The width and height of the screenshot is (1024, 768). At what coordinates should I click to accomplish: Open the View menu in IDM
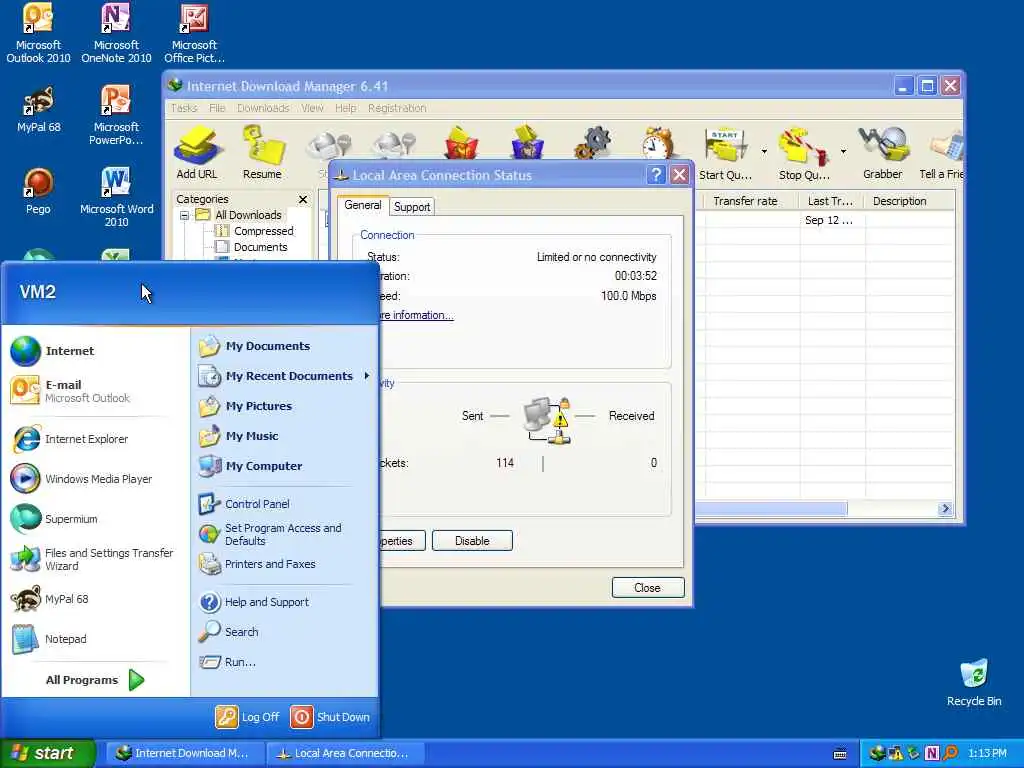coord(312,108)
